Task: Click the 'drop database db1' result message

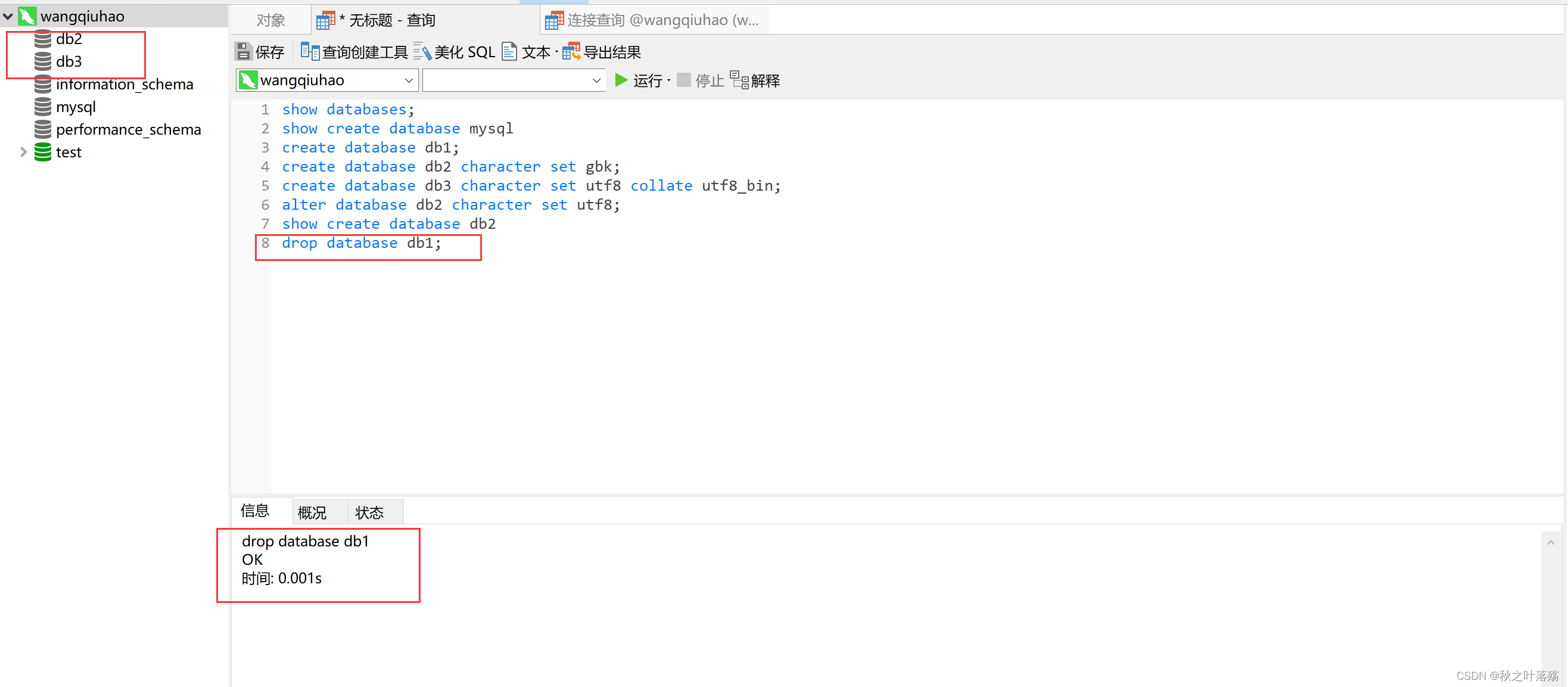Action: coord(306,541)
